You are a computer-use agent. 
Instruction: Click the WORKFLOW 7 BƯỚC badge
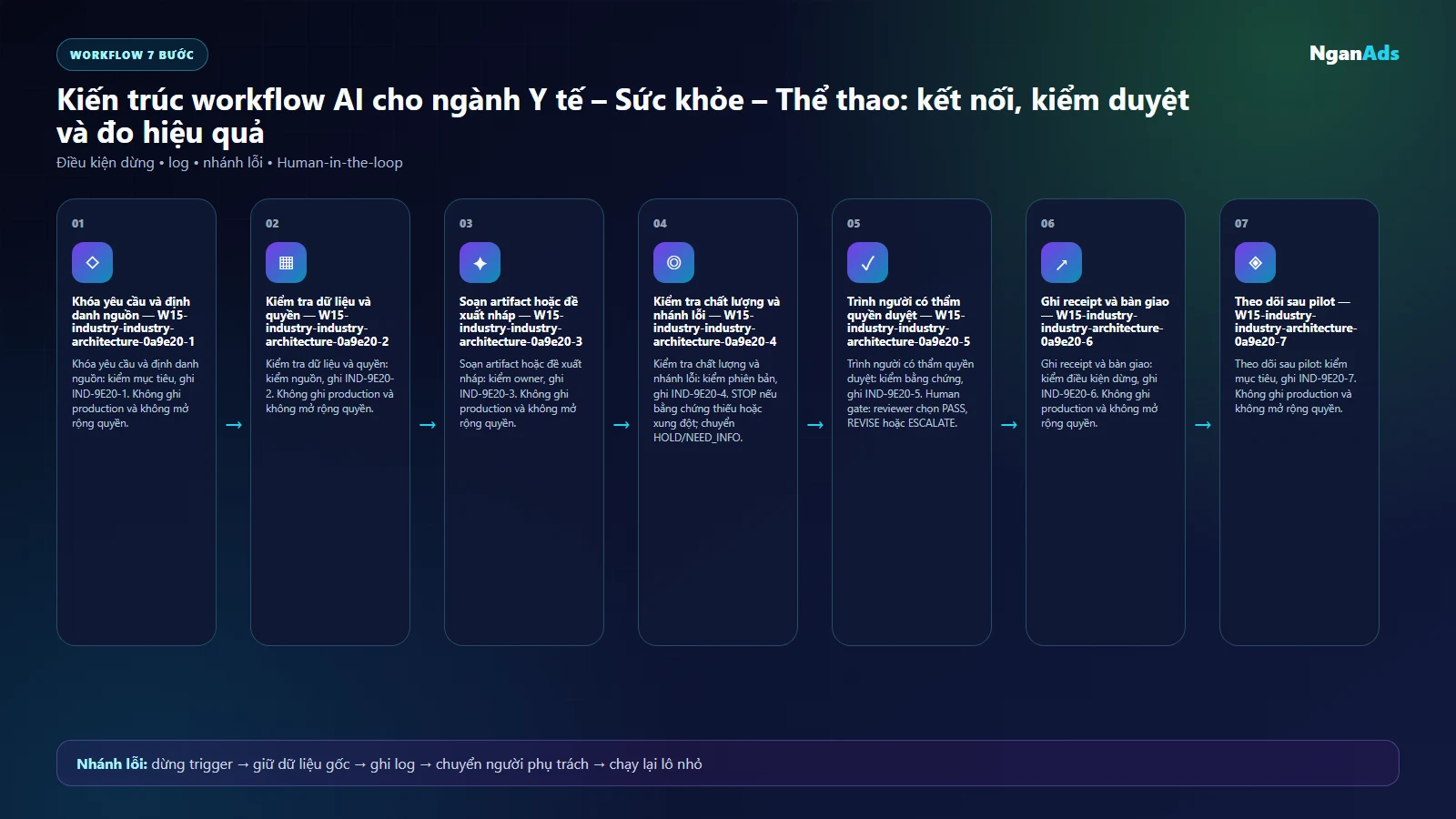[x=132, y=55]
